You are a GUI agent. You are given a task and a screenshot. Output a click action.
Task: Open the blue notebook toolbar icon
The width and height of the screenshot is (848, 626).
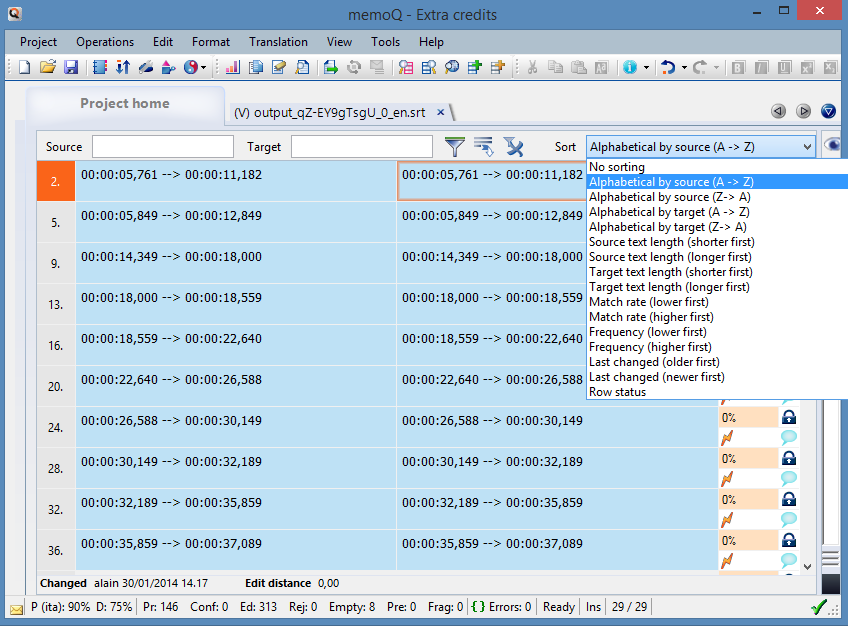coord(100,68)
